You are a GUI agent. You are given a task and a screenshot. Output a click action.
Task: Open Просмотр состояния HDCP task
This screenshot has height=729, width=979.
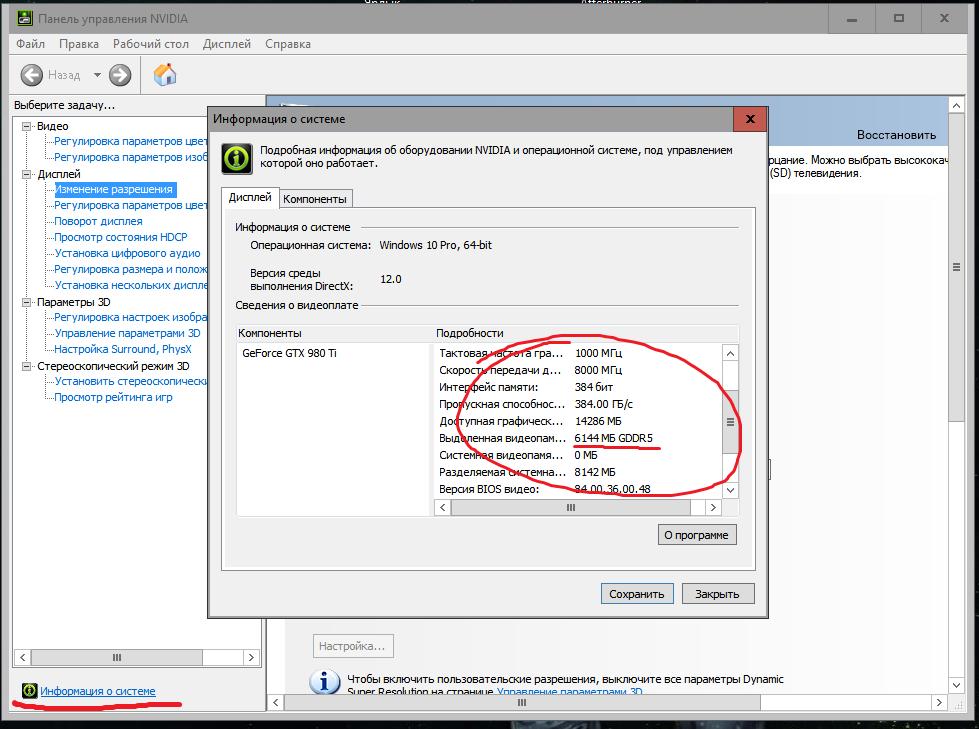pos(121,237)
